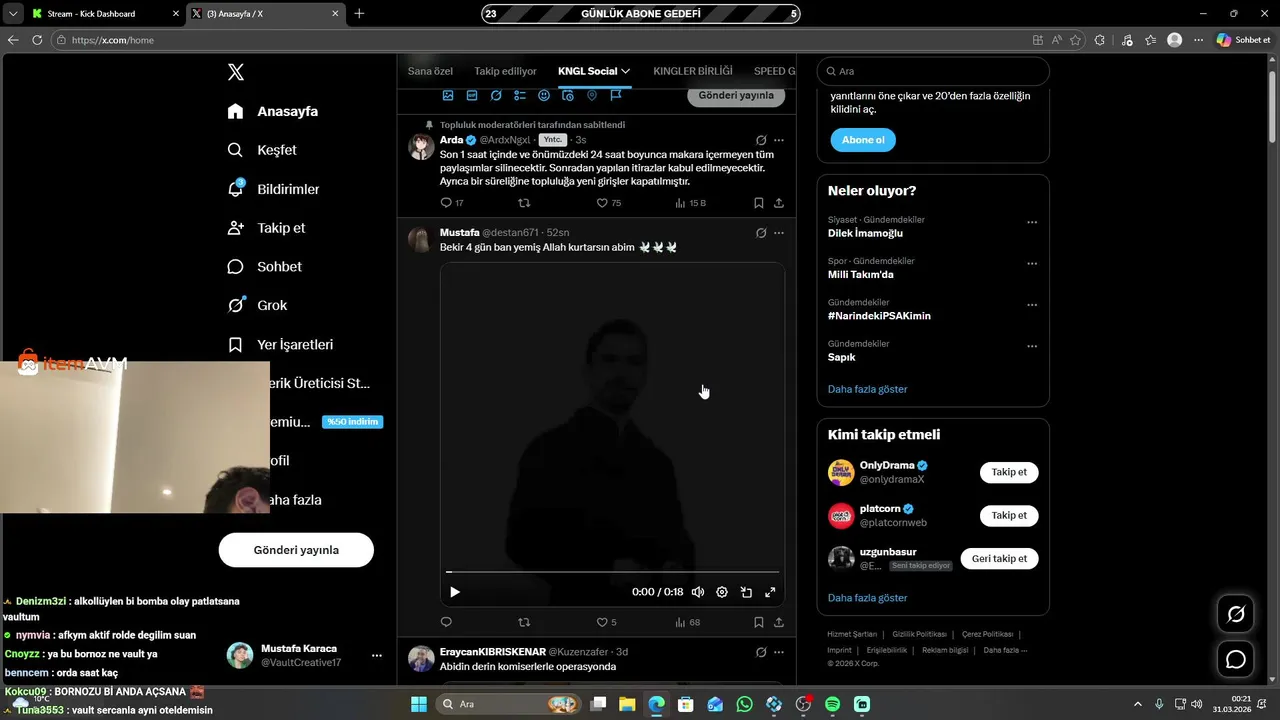The image size is (1280, 720).
Task: Add location icon in composer
Action: tap(592, 95)
